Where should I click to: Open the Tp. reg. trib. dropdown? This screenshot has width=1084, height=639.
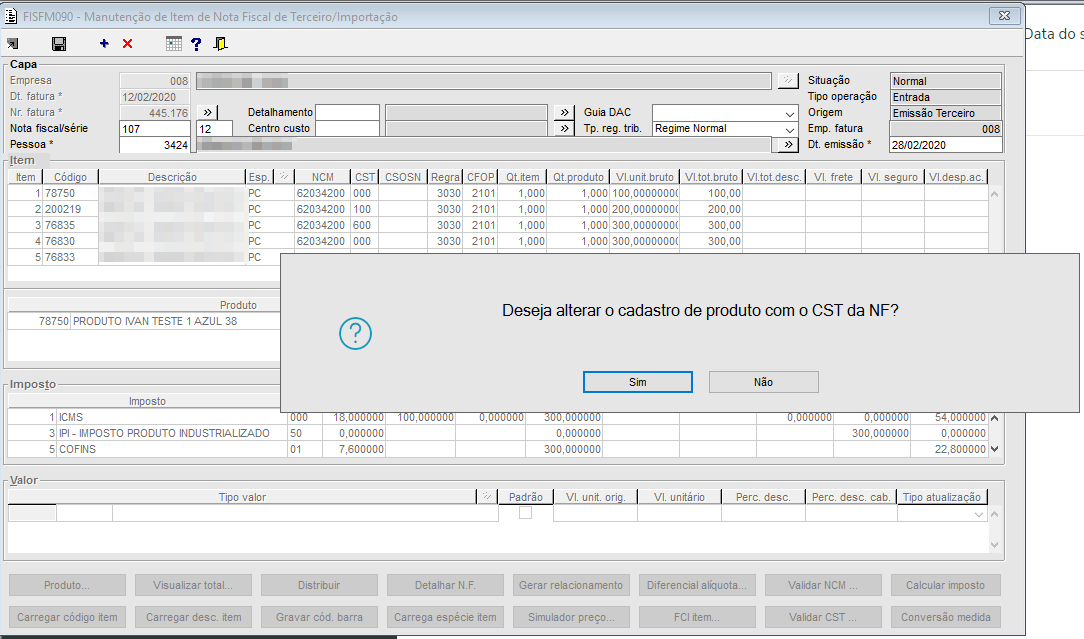(x=790, y=129)
